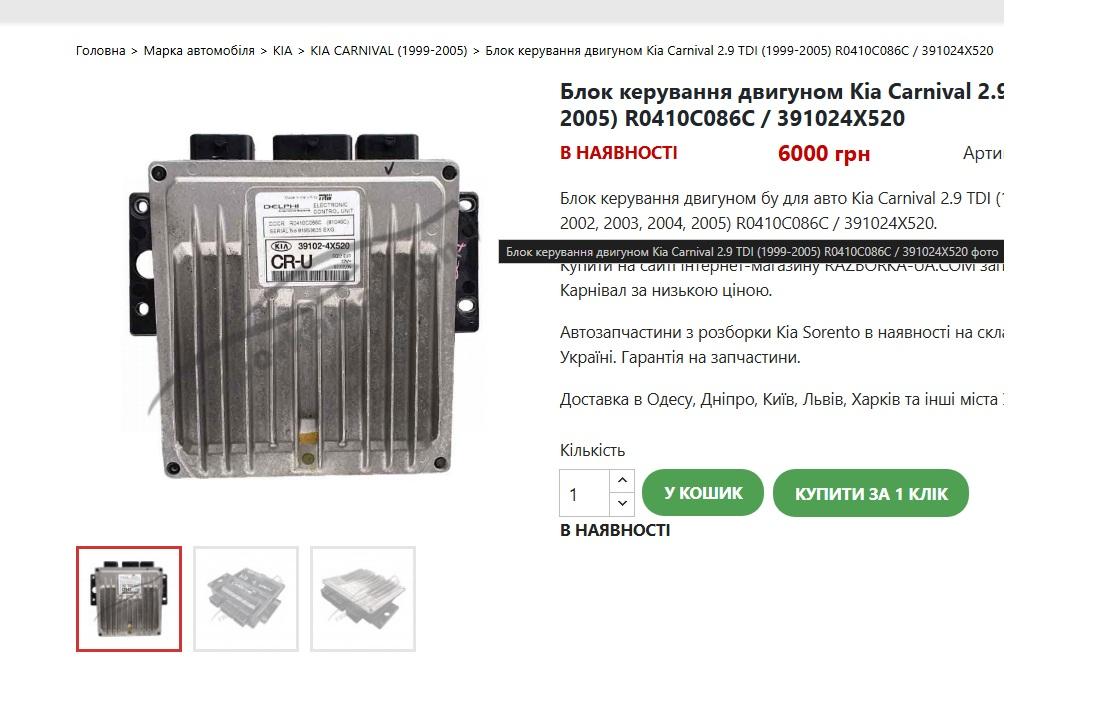
Task: Go to the KIA breadcrumb link
Action: 282,50
